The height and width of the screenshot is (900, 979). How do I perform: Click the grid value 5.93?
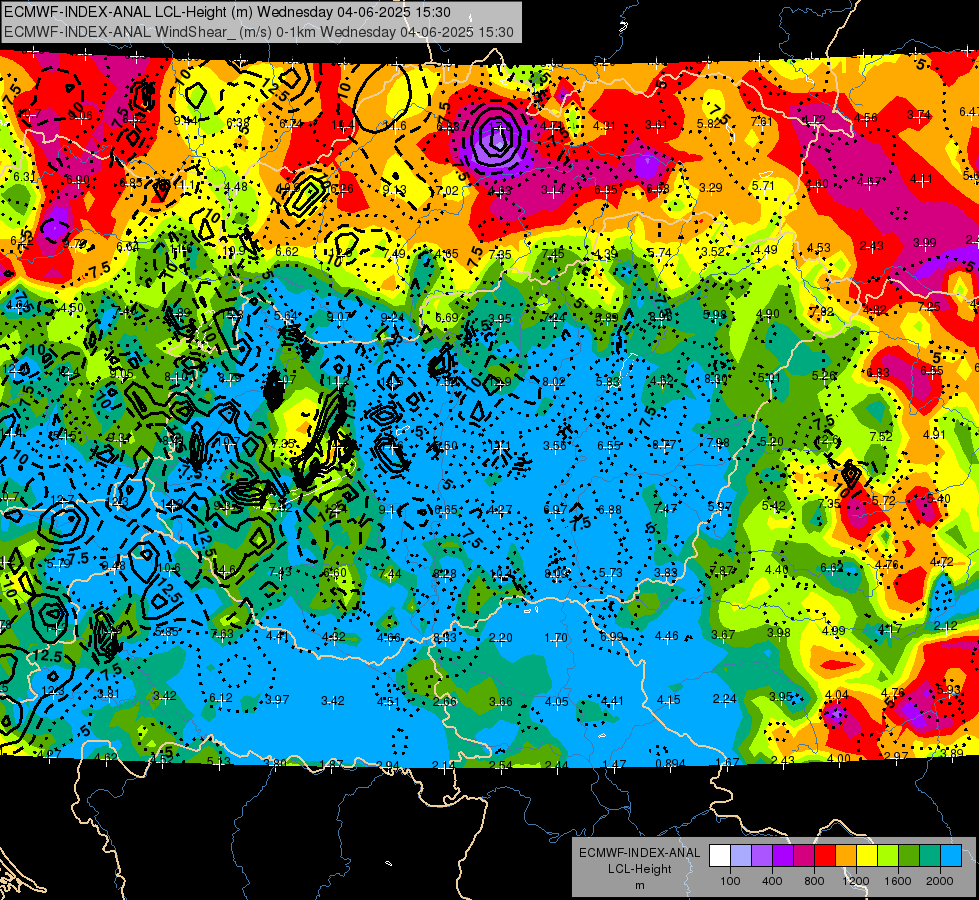click(948, 690)
